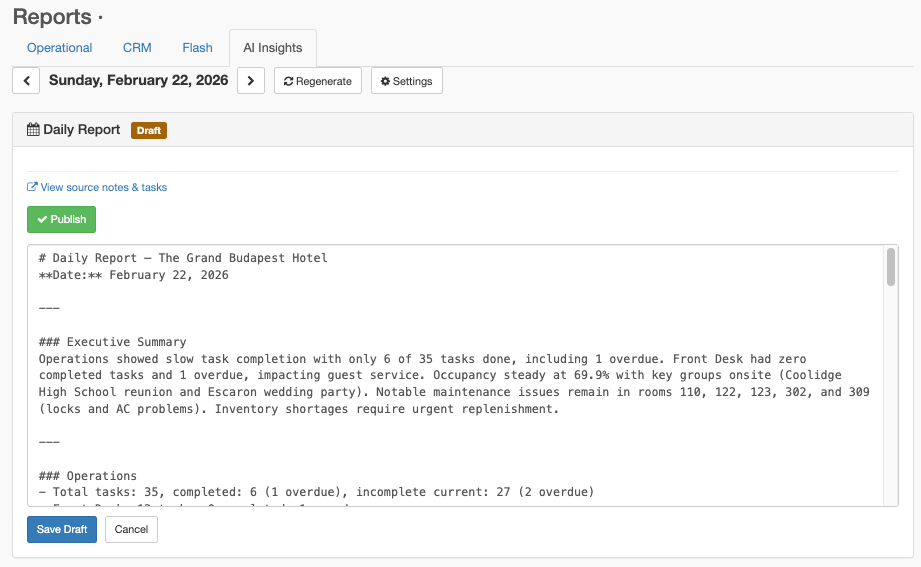Image resolution: width=921 pixels, height=567 pixels.
Task: Click the Regenerate button
Action: click(x=318, y=80)
